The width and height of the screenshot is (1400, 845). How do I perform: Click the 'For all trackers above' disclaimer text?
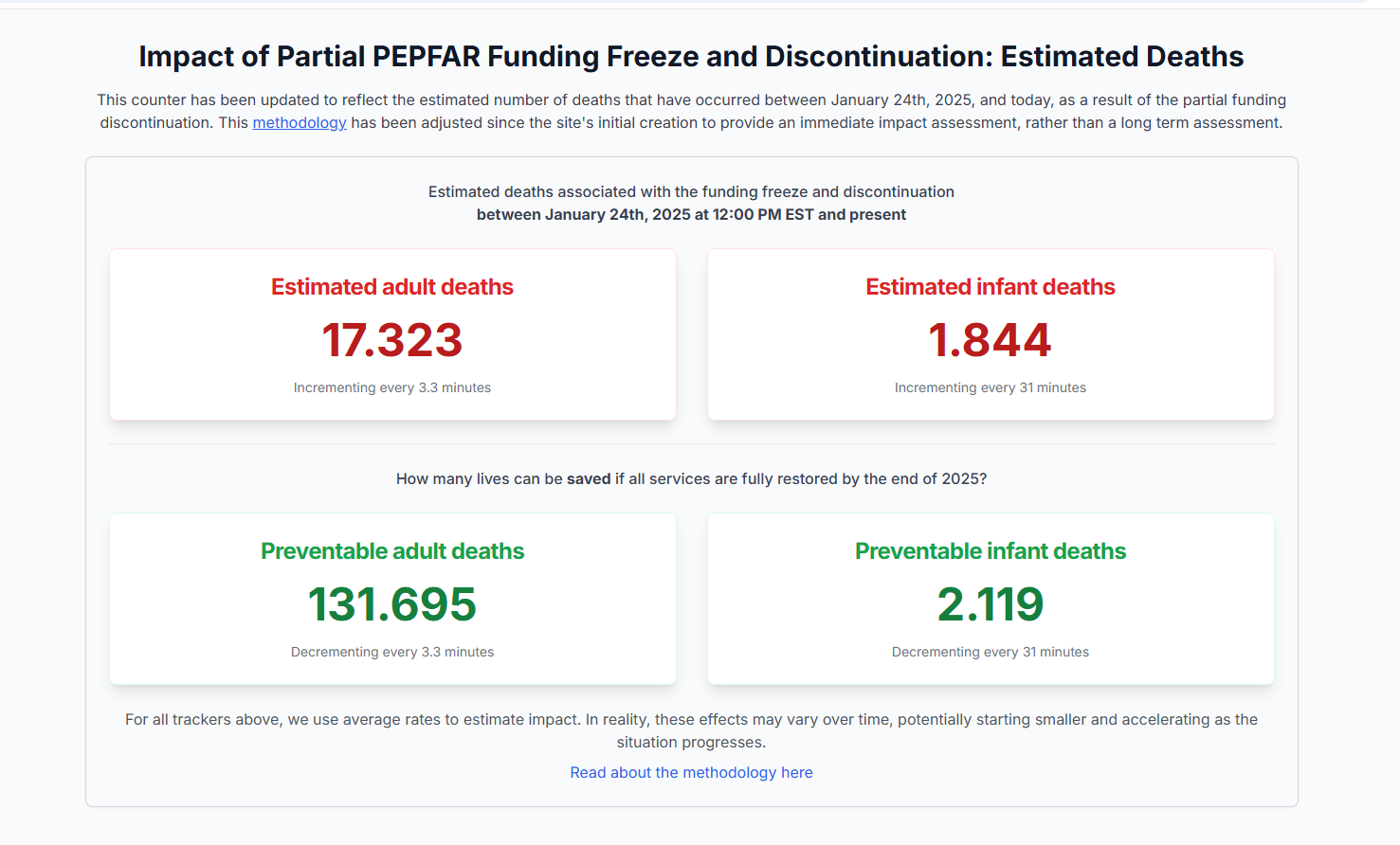(x=691, y=720)
